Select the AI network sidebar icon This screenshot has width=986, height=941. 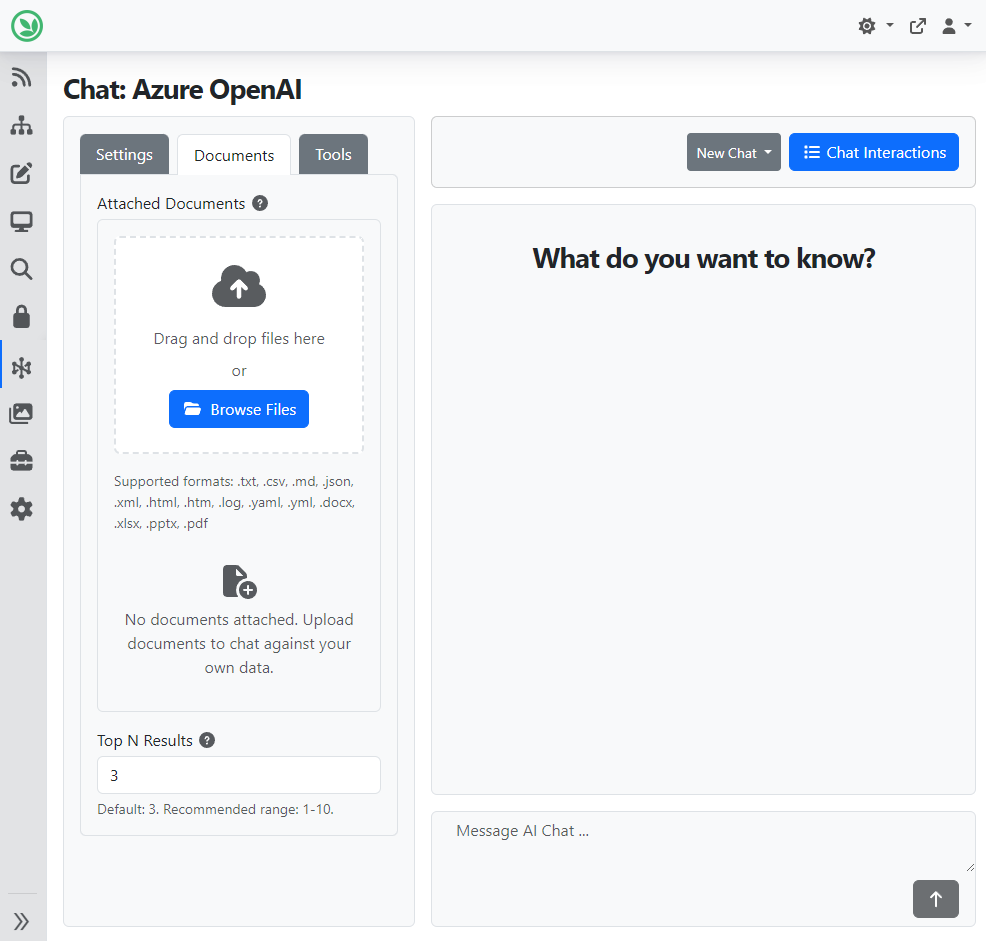tap(21, 367)
